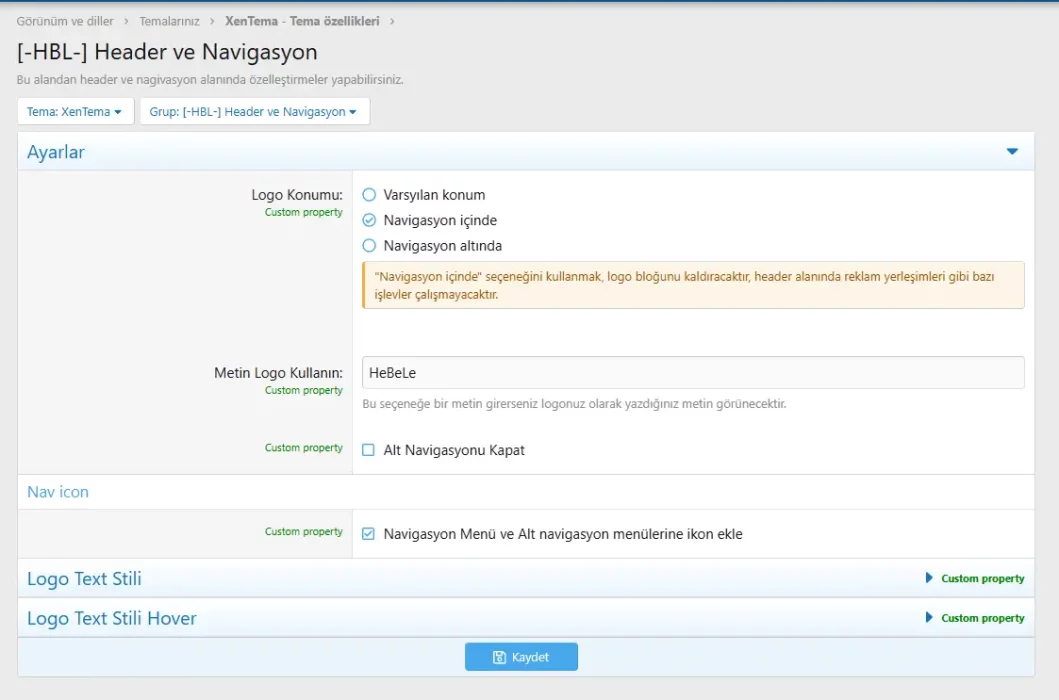Expand the 'Logo Text Stili Hover' section
The width and height of the screenshot is (1059, 700).
point(112,618)
